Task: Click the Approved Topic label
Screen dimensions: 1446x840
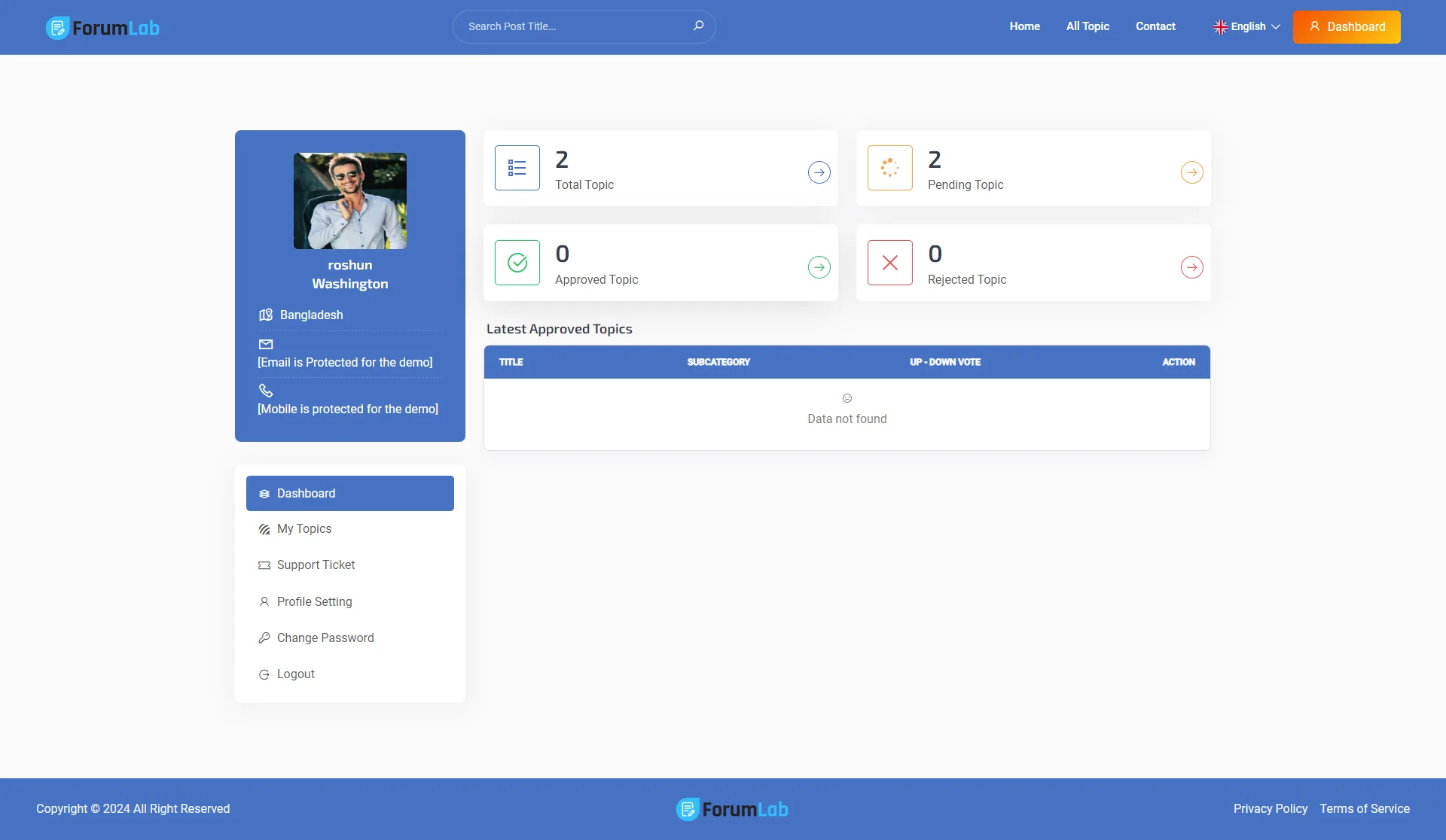Action: pyautogui.click(x=596, y=280)
